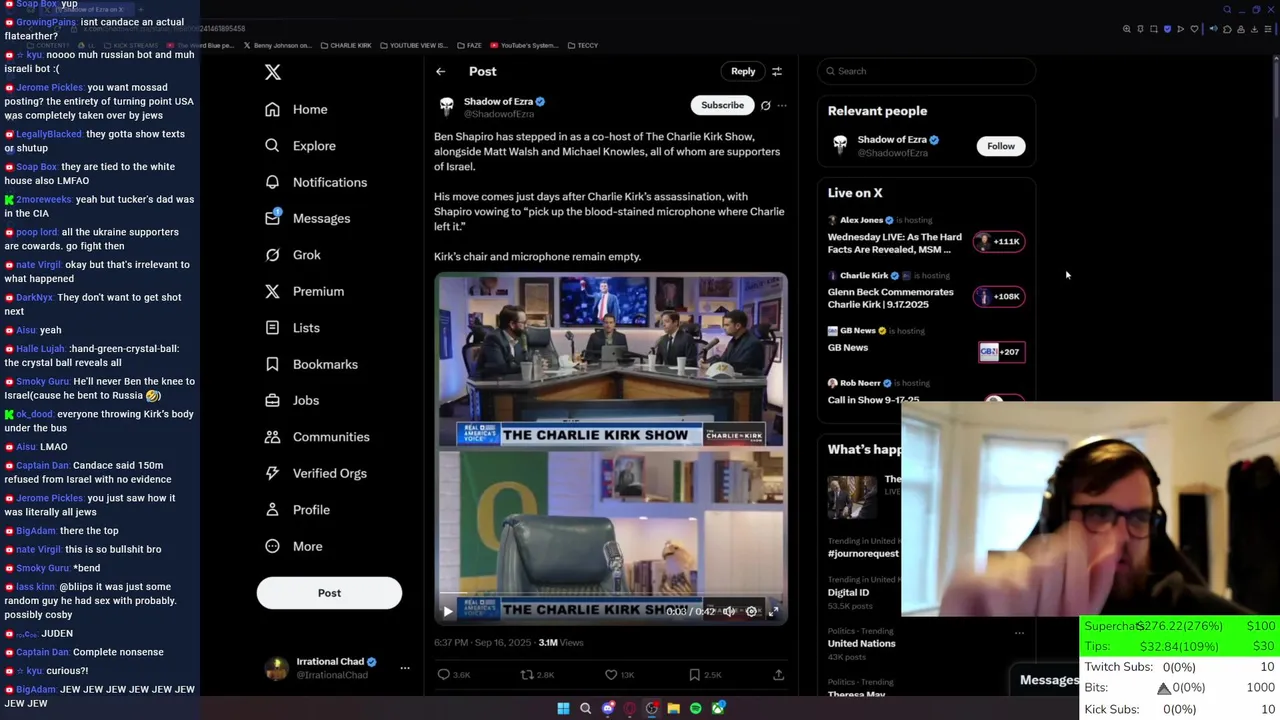Image resolution: width=1280 pixels, height=720 pixels.
Task: Click the Verified Orgs lightning icon
Action: (272, 473)
